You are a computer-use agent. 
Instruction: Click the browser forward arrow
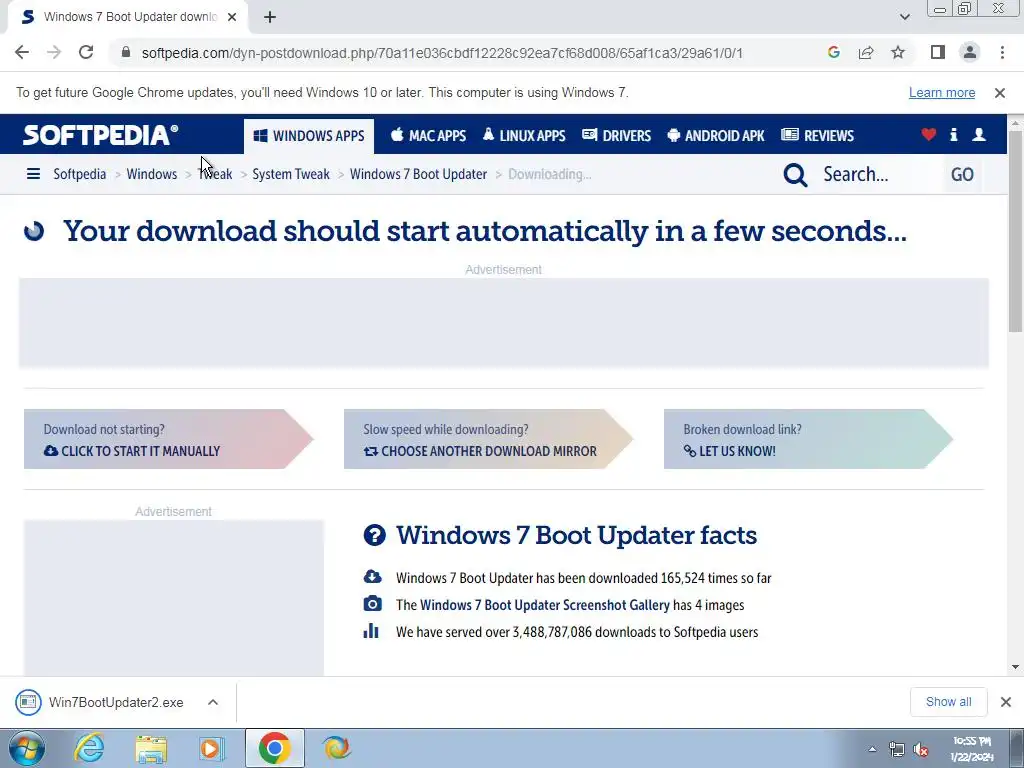pyautogui.click(x=54, y=52)
